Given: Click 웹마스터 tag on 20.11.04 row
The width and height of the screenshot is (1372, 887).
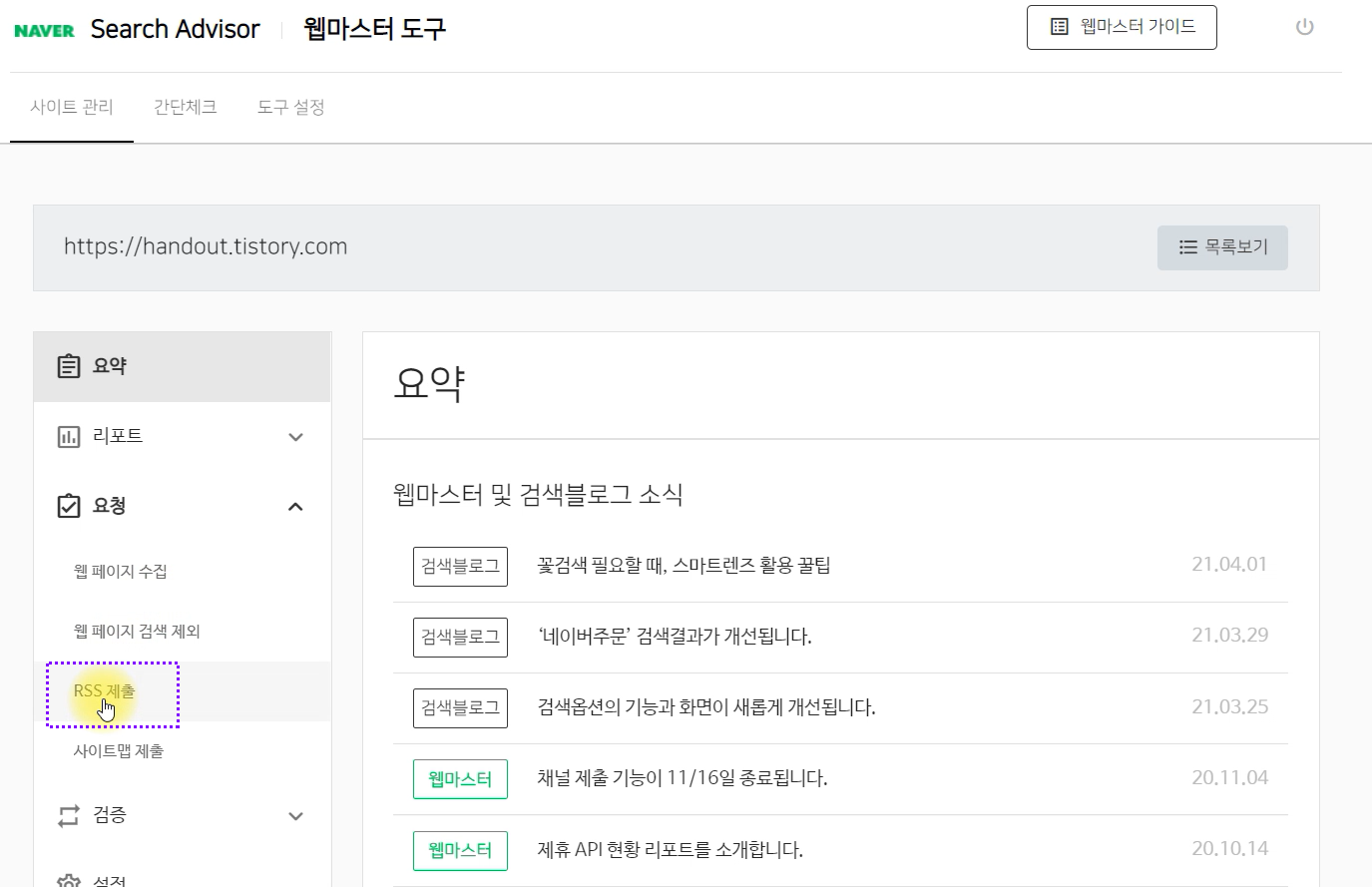Looking at the screenshot, I should [460, 779].
